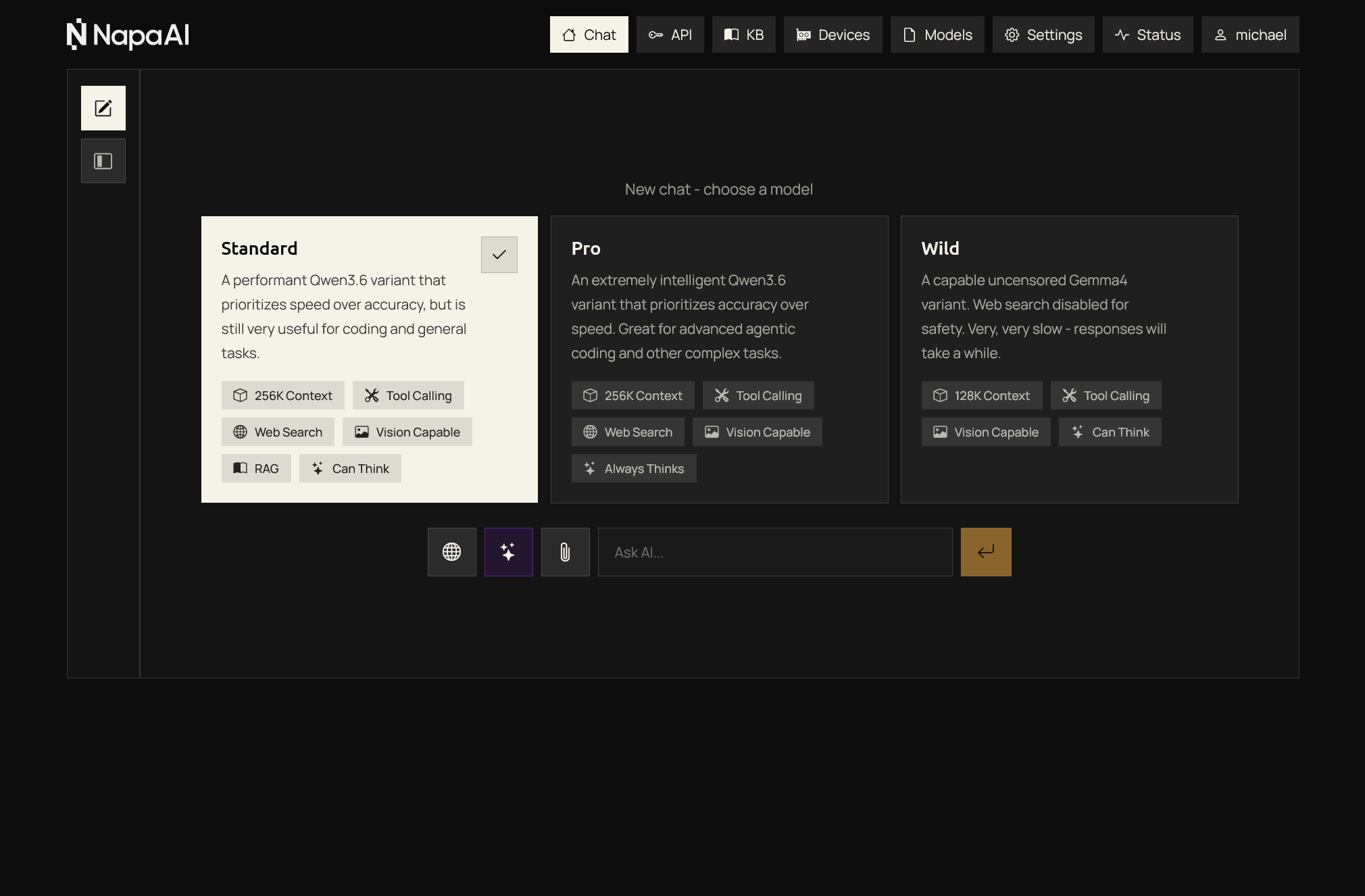Viewport: 1365px width, 896px height.
Task: Toggle the sidebar panel icon
Action: click(x=103, y=161)
